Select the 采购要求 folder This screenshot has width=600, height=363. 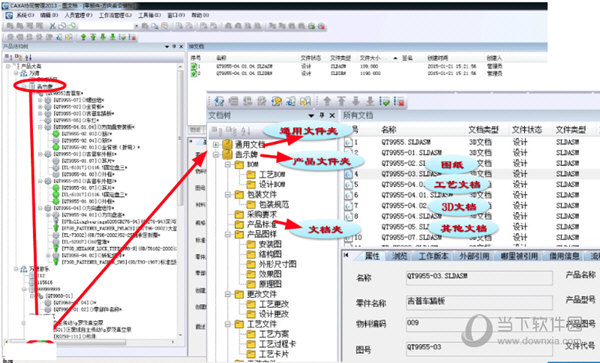(x=256, y=215)
